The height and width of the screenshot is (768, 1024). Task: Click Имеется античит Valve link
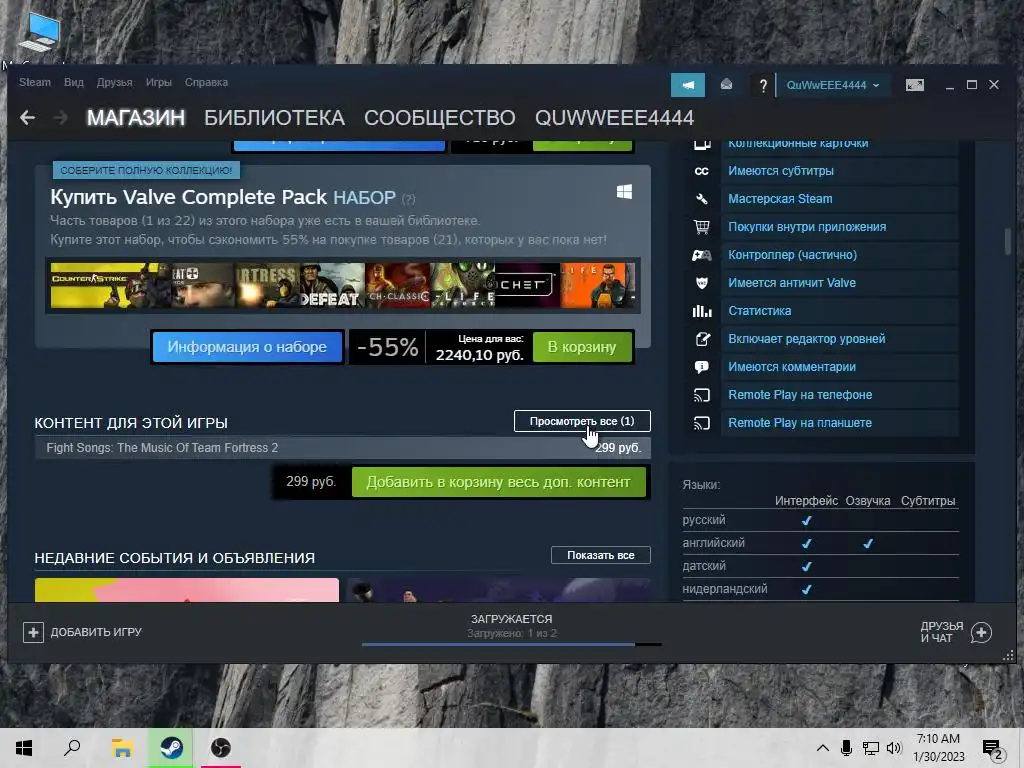[x=792, y=283]
